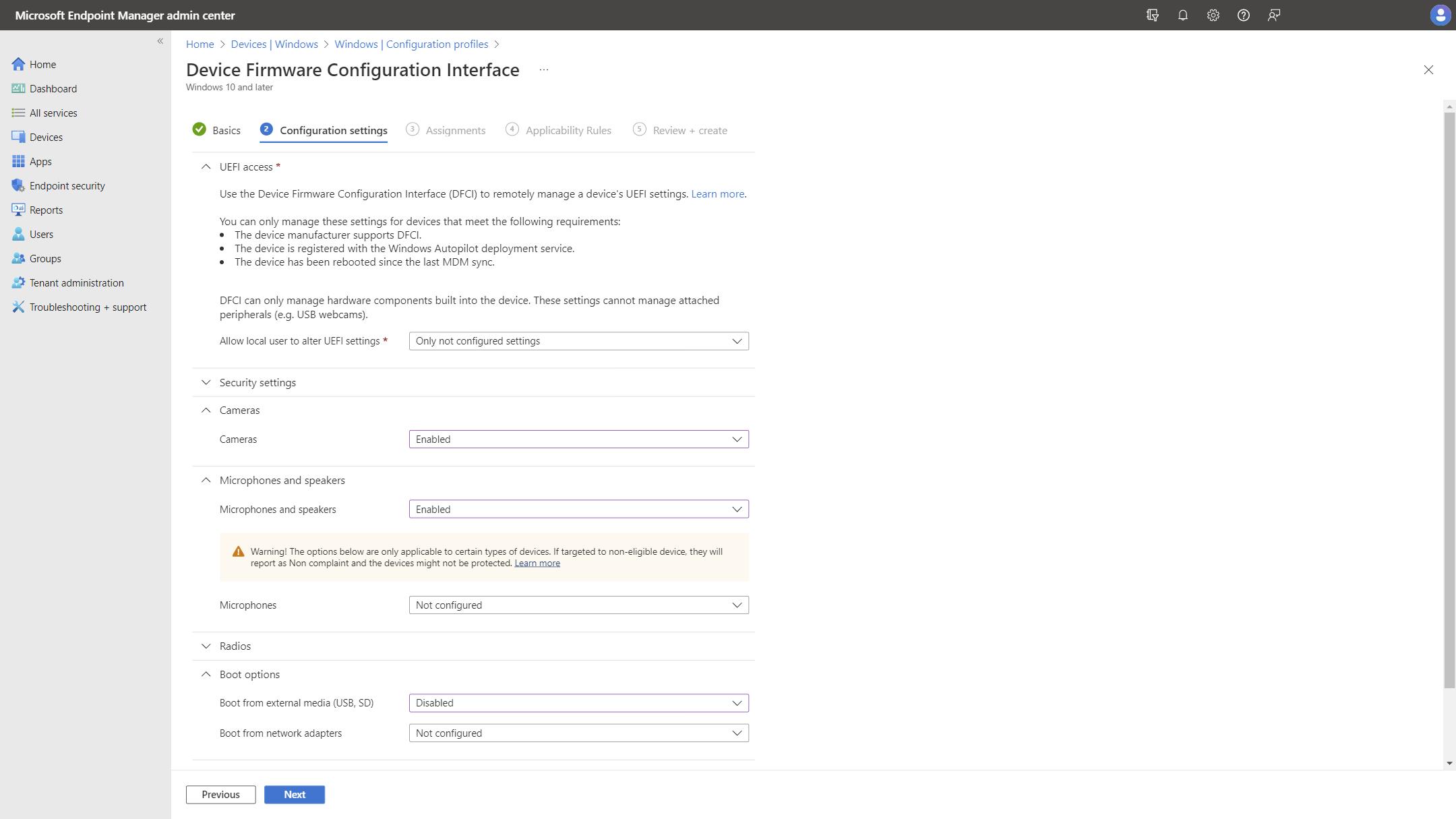Click the help question mark icon
The width and height of the screenshot is (1456, 819).
[1243, 15]
